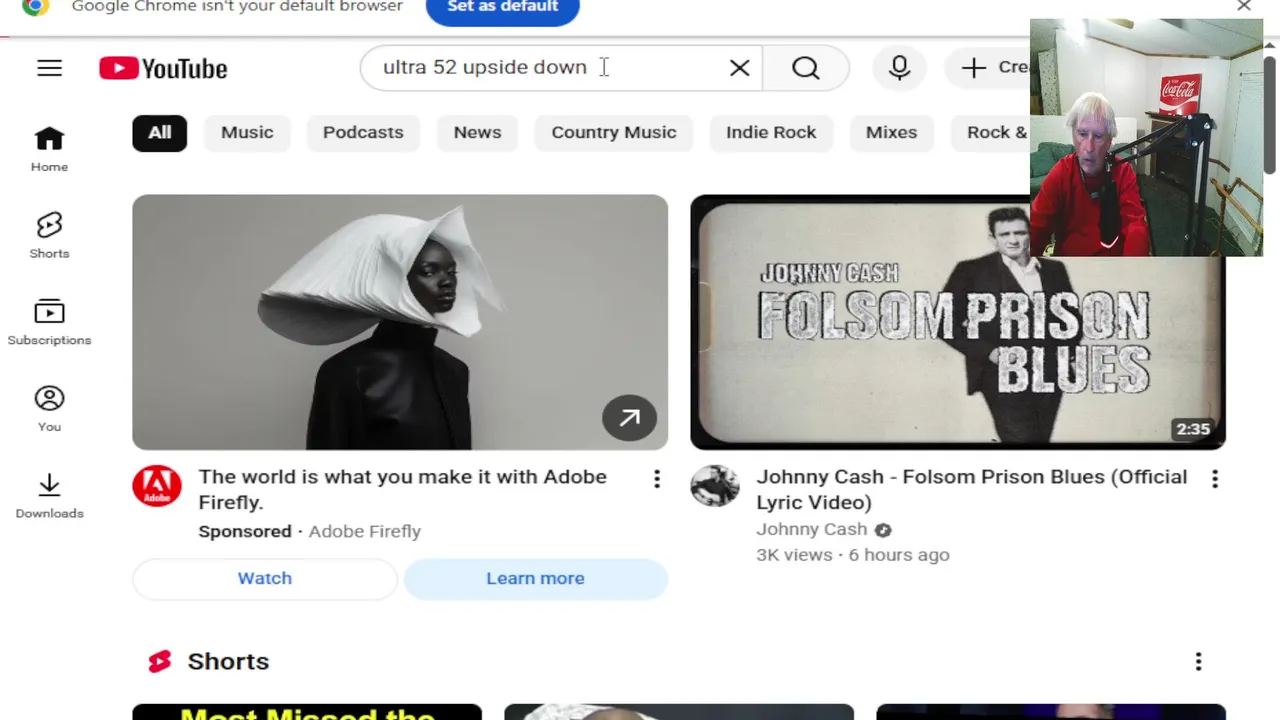Open Home in the sidebar
Screen dimensions: 1280x720
pos(49,150)
